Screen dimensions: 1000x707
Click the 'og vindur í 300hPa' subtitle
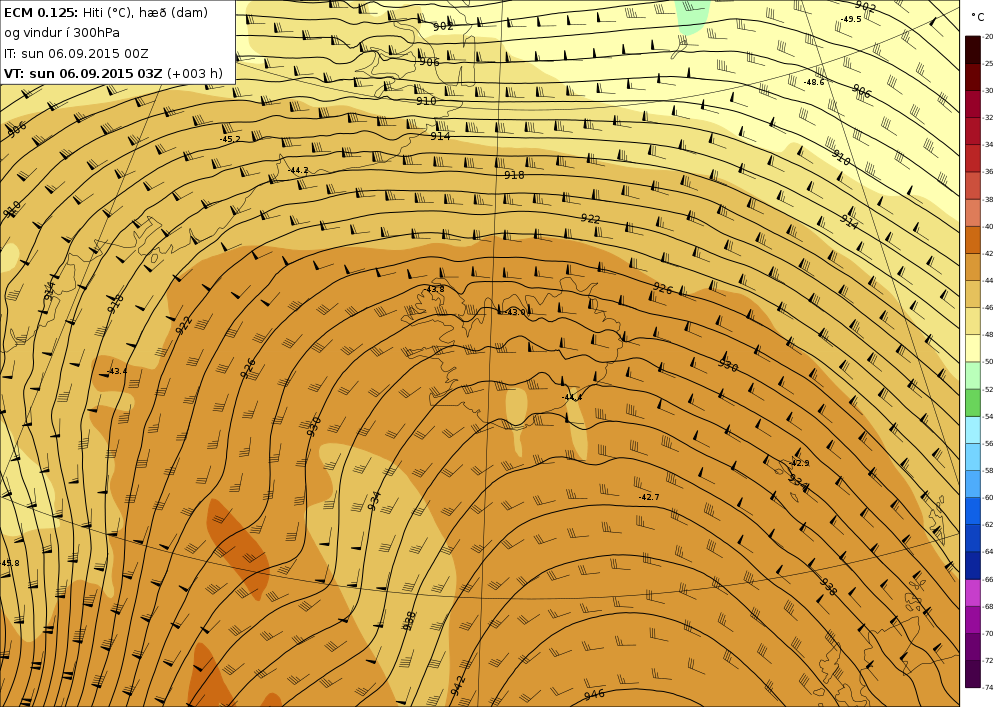(x=62, y=33)
